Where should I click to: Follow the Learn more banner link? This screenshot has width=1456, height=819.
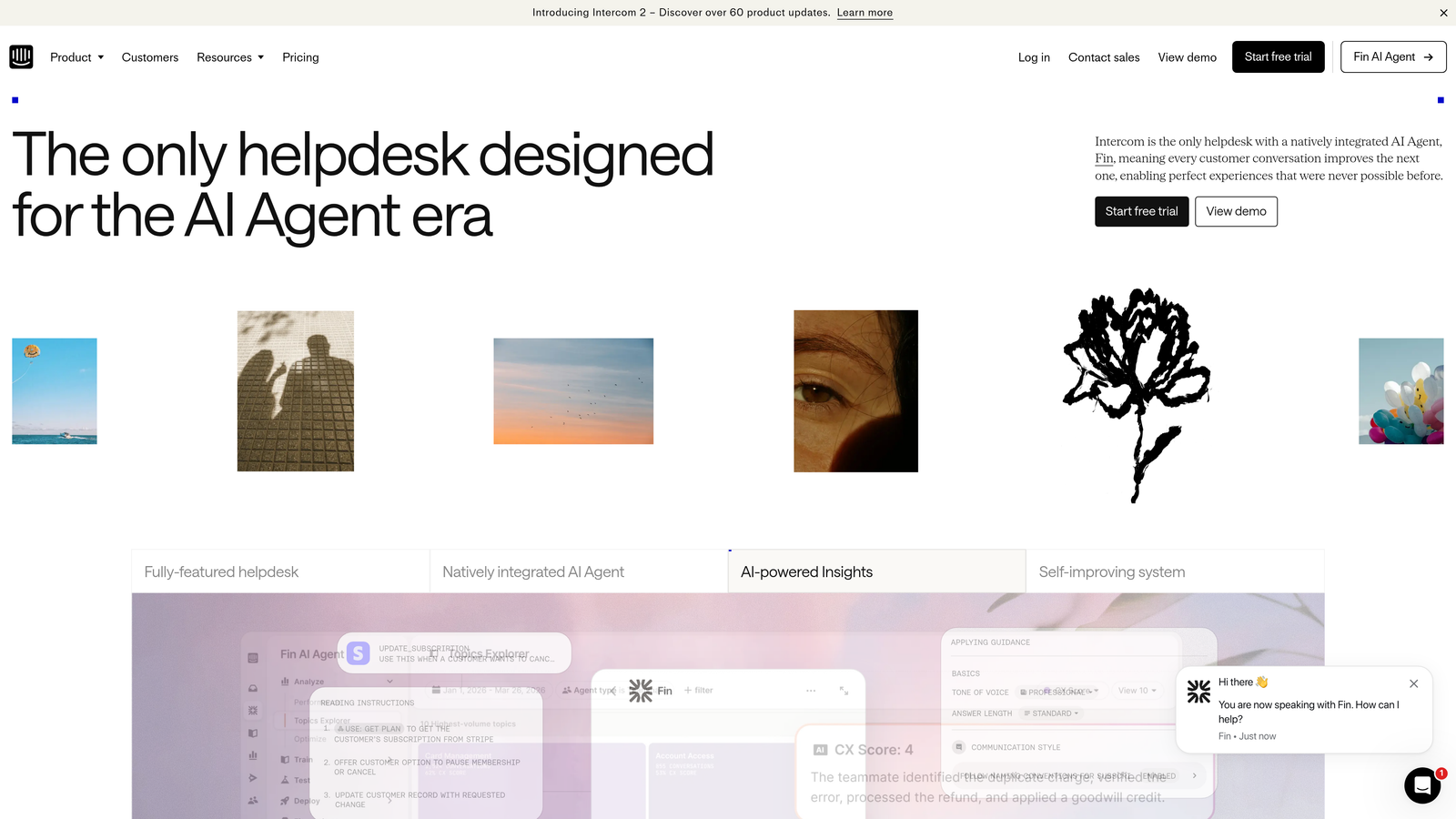click(864, 13)
